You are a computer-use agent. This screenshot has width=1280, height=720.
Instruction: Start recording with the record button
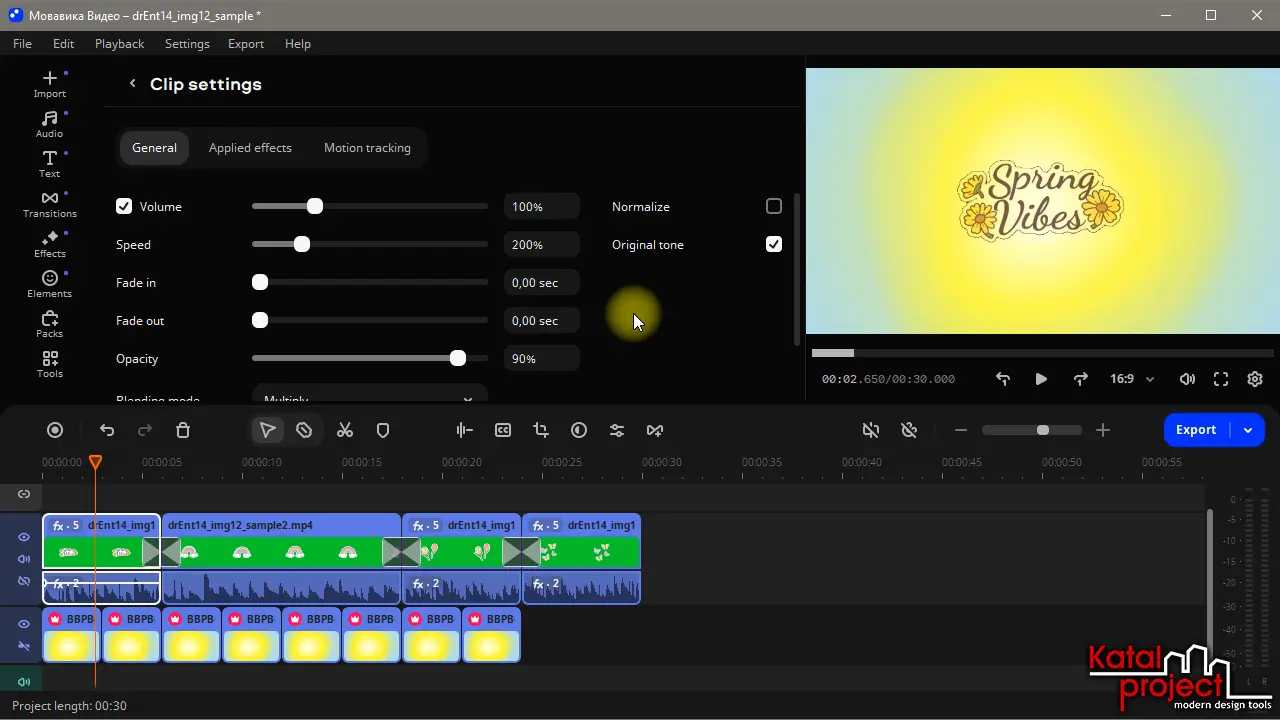pos(55,430)
